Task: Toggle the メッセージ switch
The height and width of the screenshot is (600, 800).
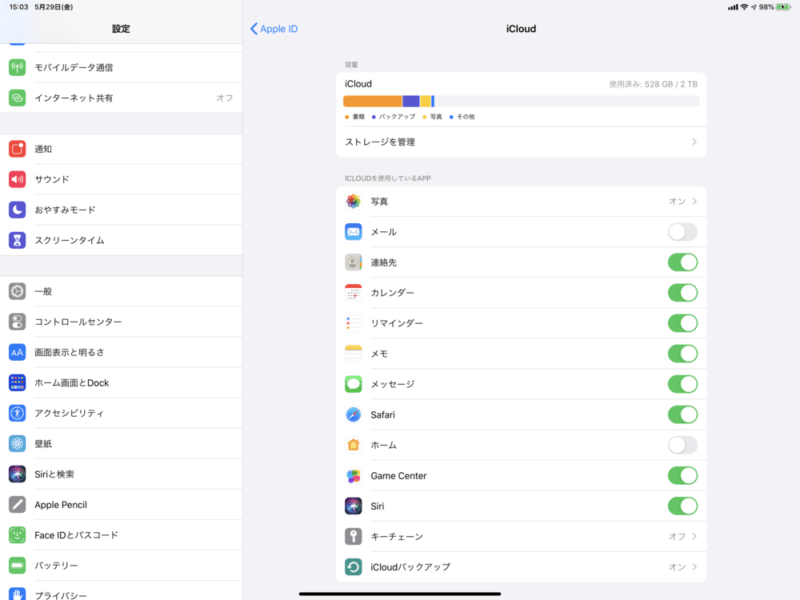Action: (x=683, y=384)
